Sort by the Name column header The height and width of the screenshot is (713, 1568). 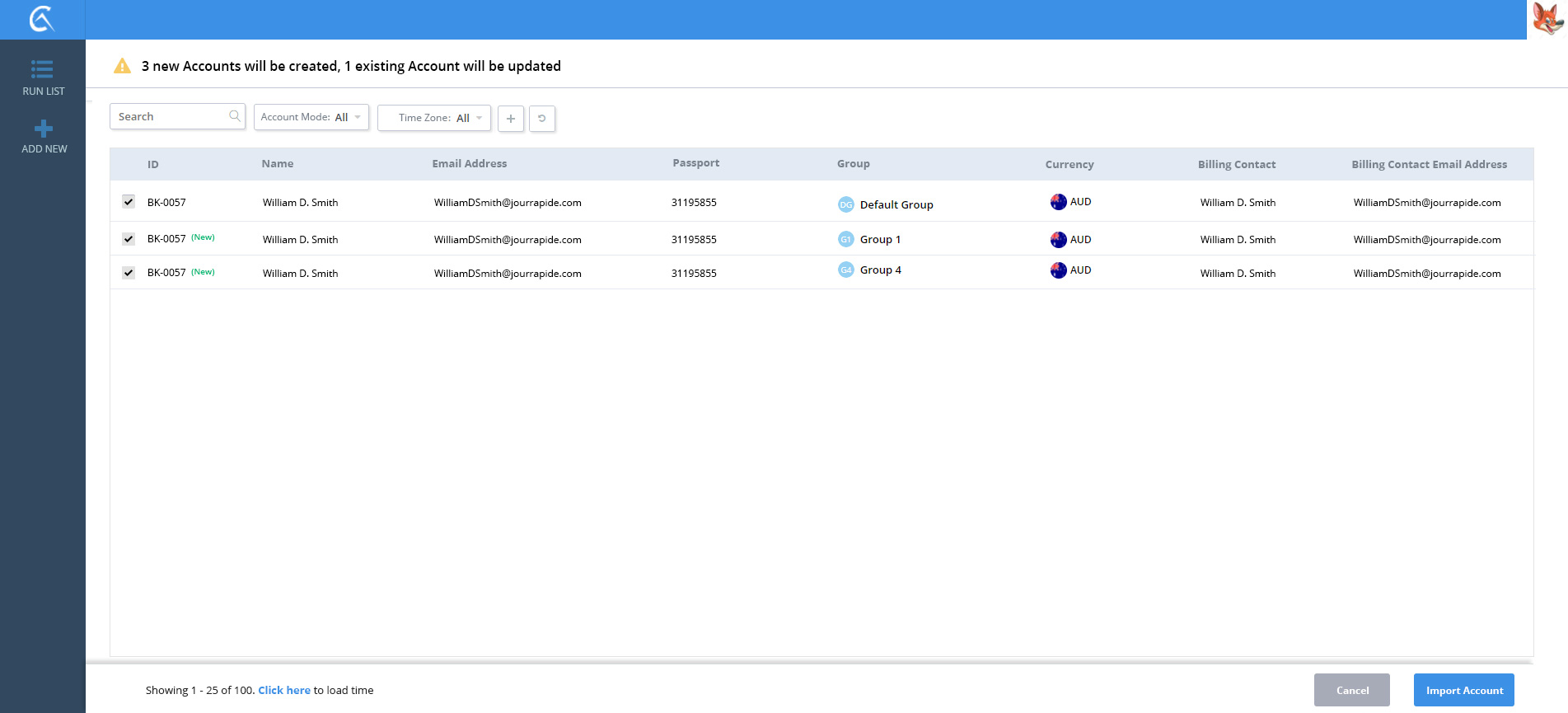pyautogui.click(x=278, y=164)
